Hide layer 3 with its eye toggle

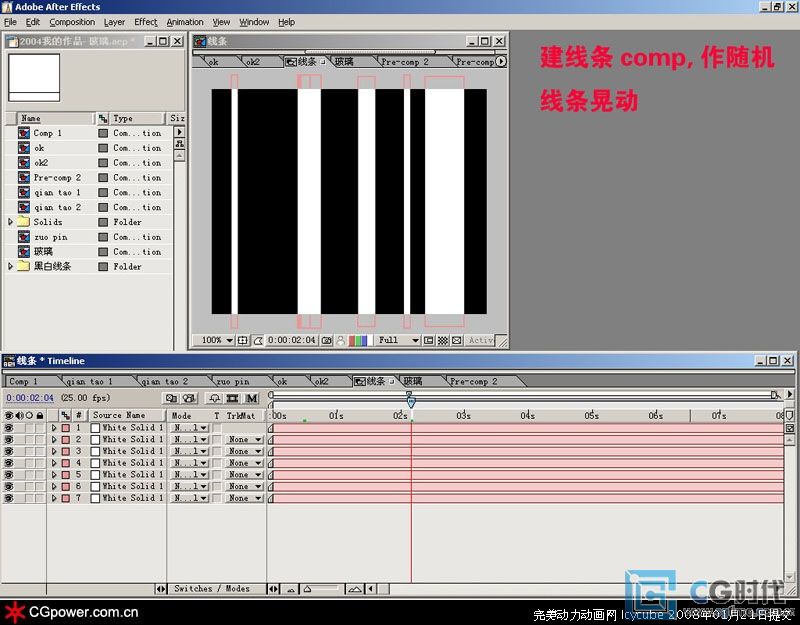9,451
